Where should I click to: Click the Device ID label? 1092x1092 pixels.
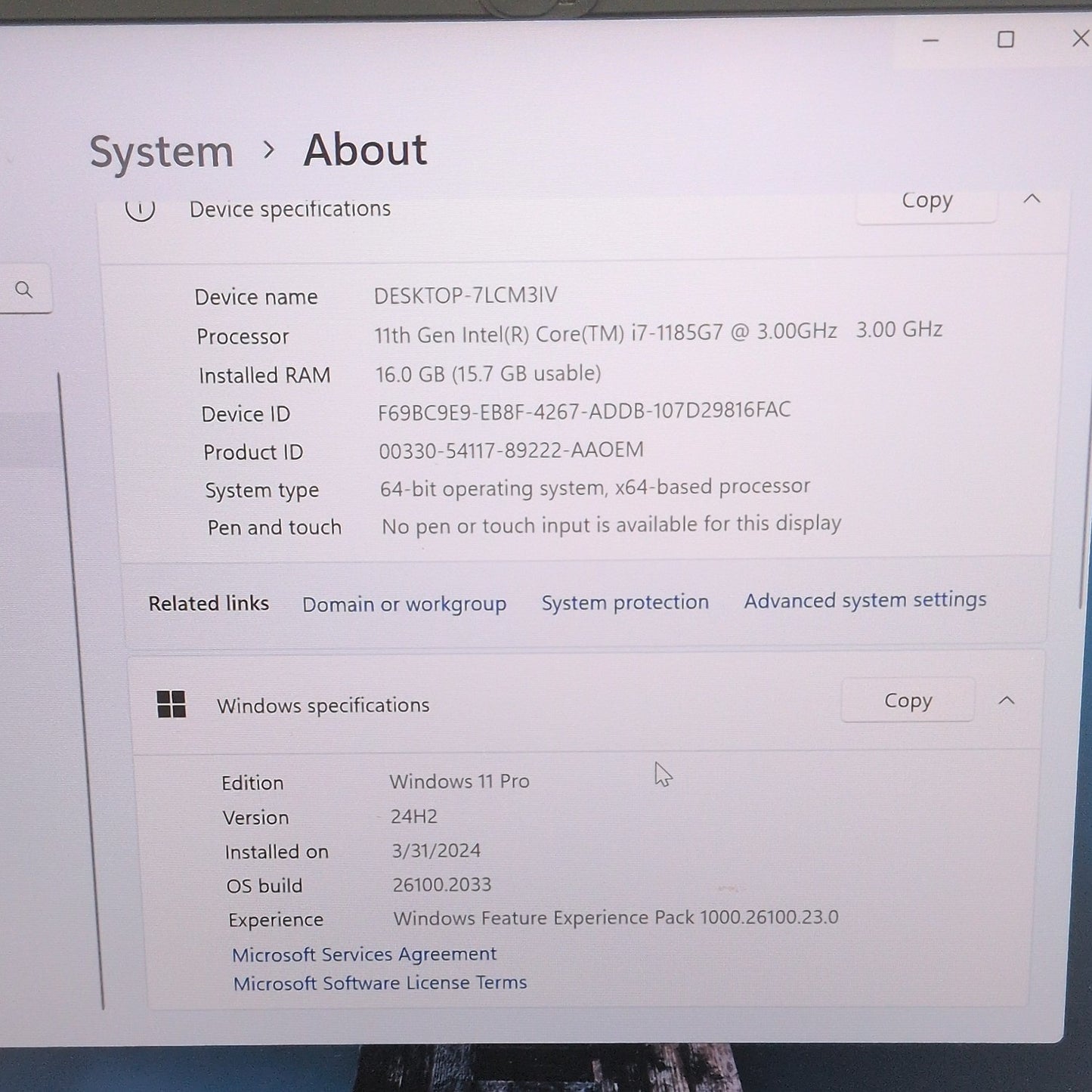tap(246, 414)
